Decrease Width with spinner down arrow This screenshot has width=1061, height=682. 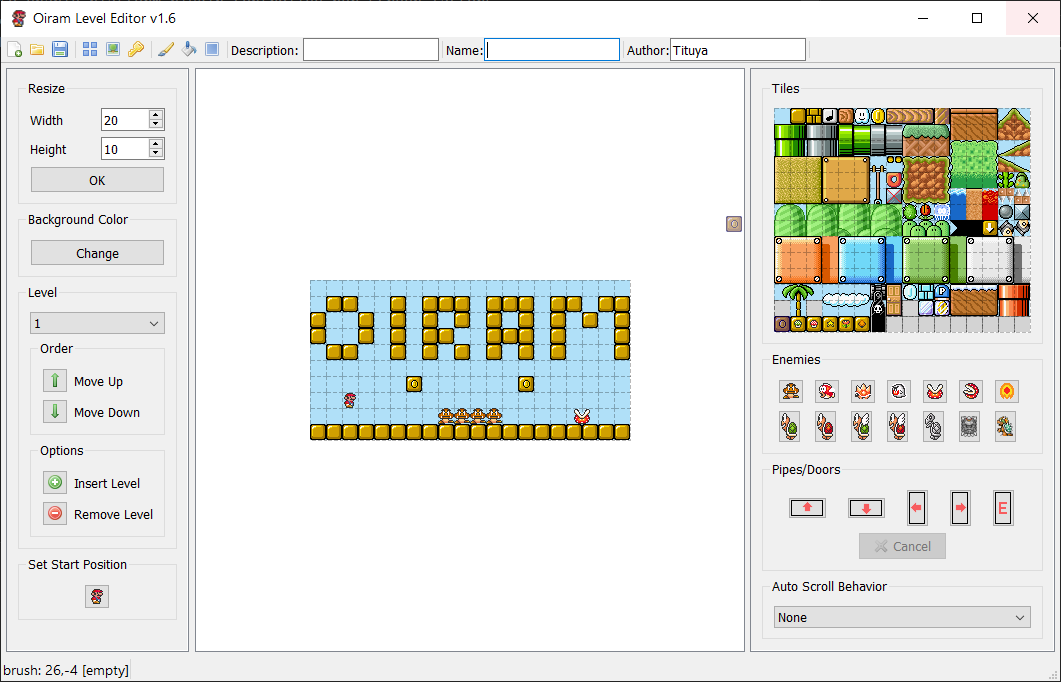(156, 124)
